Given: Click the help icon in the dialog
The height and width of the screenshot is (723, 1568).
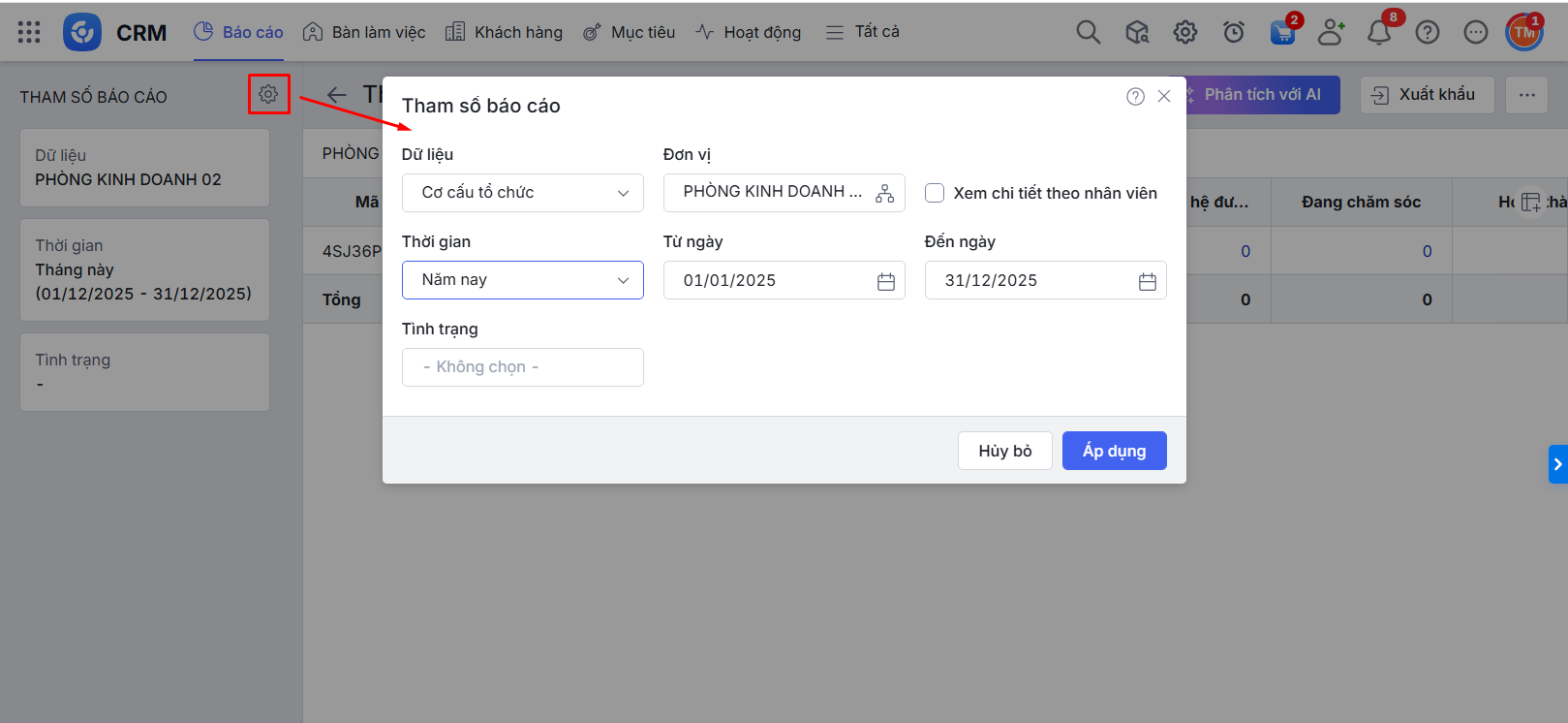Looking at the screenshot, I should click(x=1135, y=96).
